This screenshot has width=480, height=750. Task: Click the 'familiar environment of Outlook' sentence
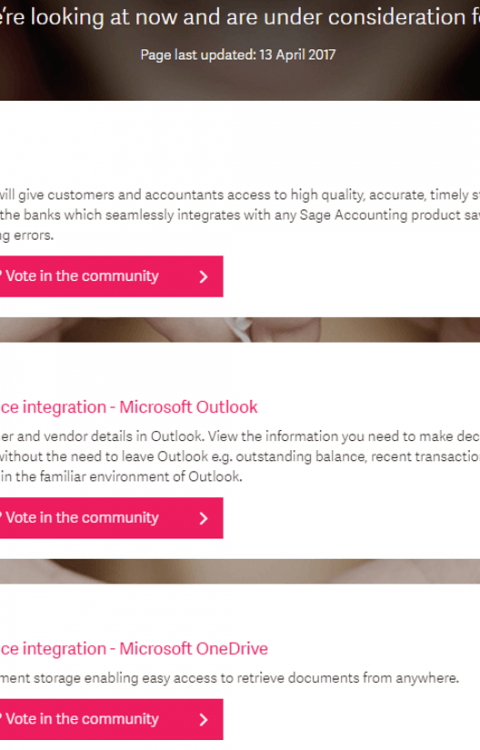(x=121, y=476)
